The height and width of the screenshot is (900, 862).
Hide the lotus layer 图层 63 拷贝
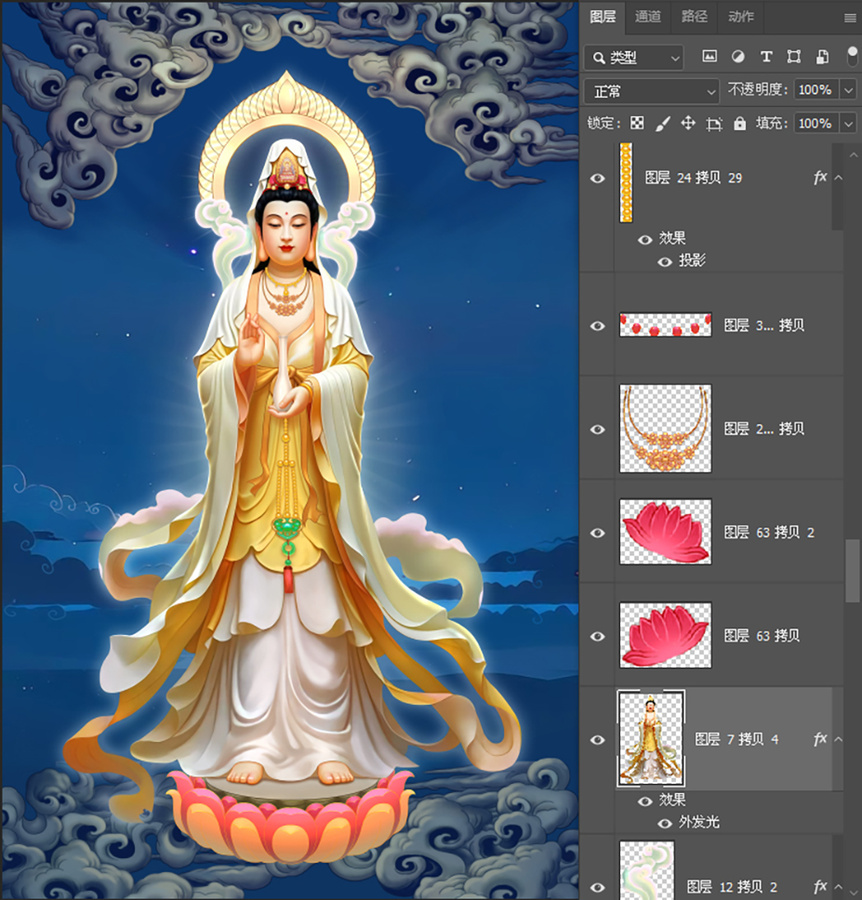click(x=597, y=636)
